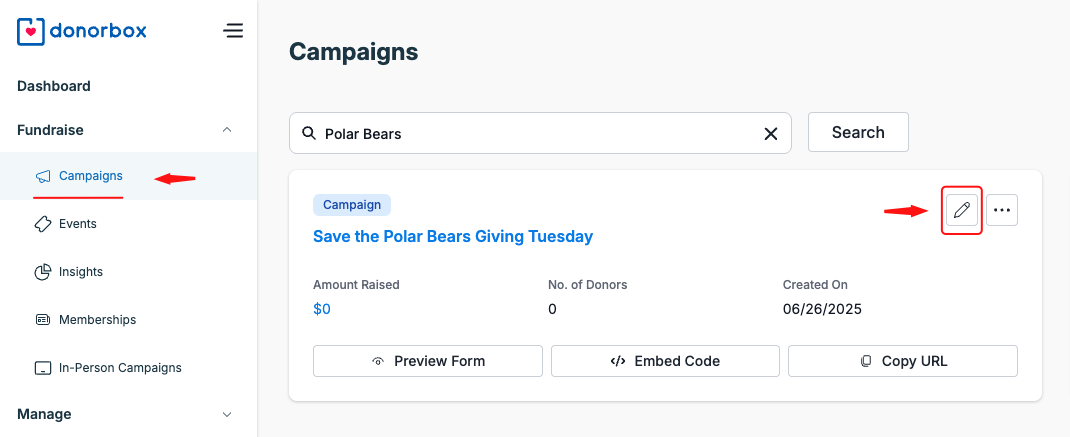
Task: Click the Embed Code button
Action: coord(665,361)
